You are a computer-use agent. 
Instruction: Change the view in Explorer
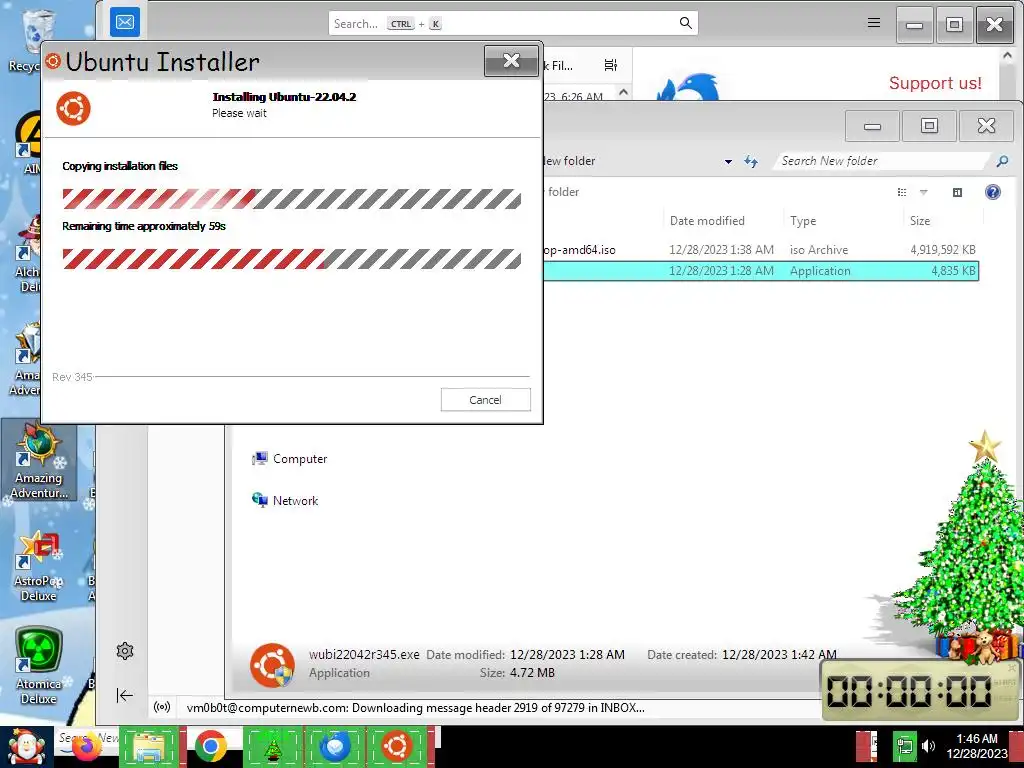point(902,192)
